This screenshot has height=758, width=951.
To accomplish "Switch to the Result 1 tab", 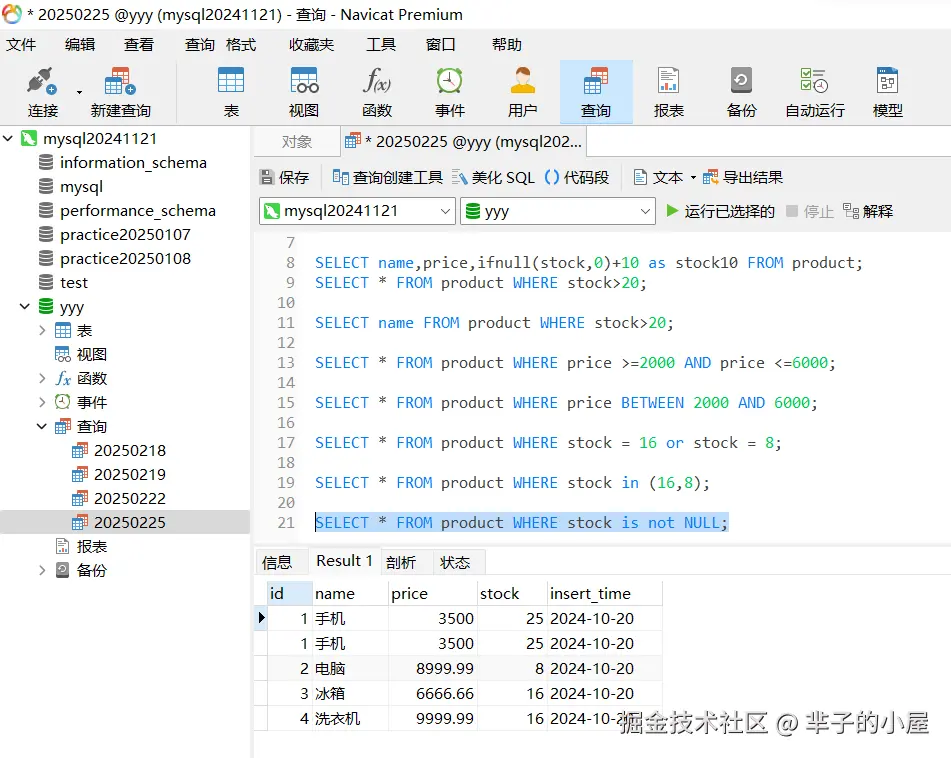I will click(x=344, y=561).
